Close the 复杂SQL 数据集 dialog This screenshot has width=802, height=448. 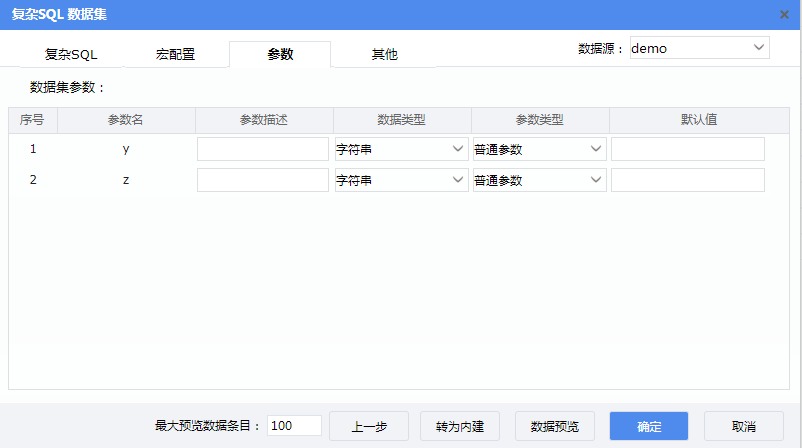[x=784, y=14]
